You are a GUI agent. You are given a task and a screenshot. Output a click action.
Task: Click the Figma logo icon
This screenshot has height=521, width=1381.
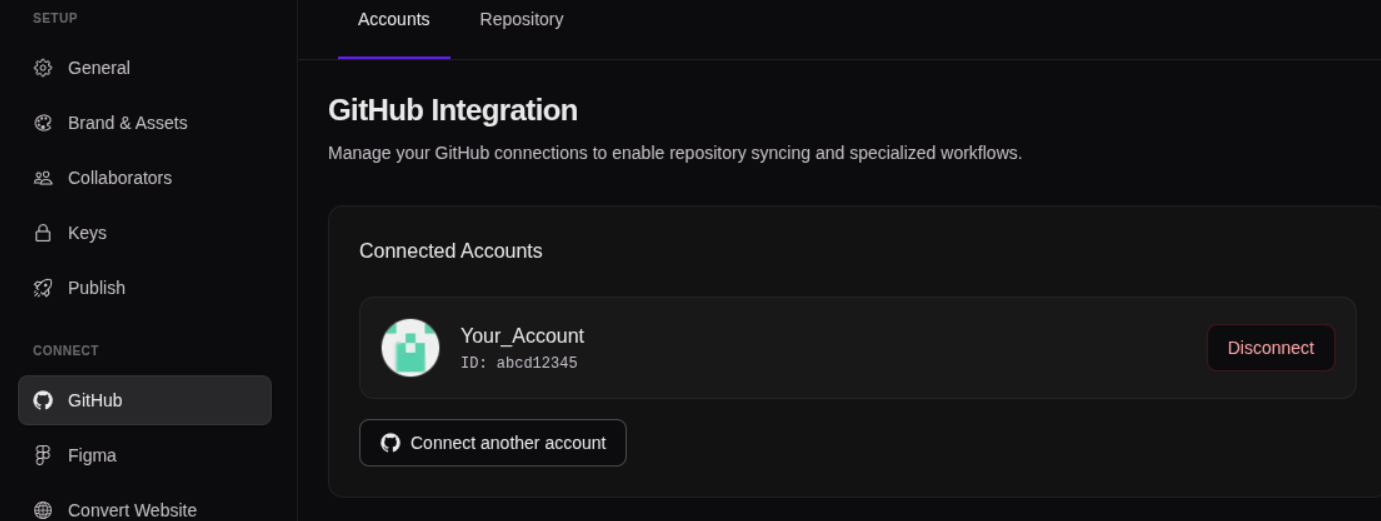tap(42, 455)
